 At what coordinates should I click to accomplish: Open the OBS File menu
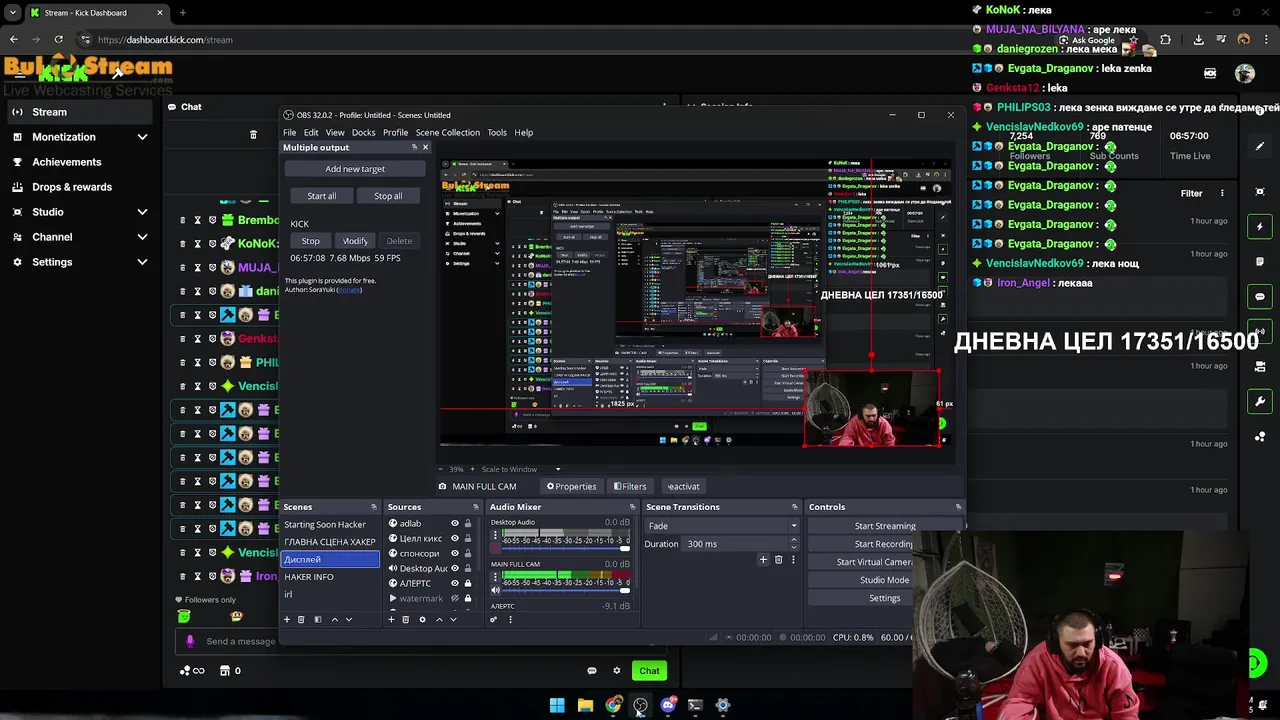289,132
